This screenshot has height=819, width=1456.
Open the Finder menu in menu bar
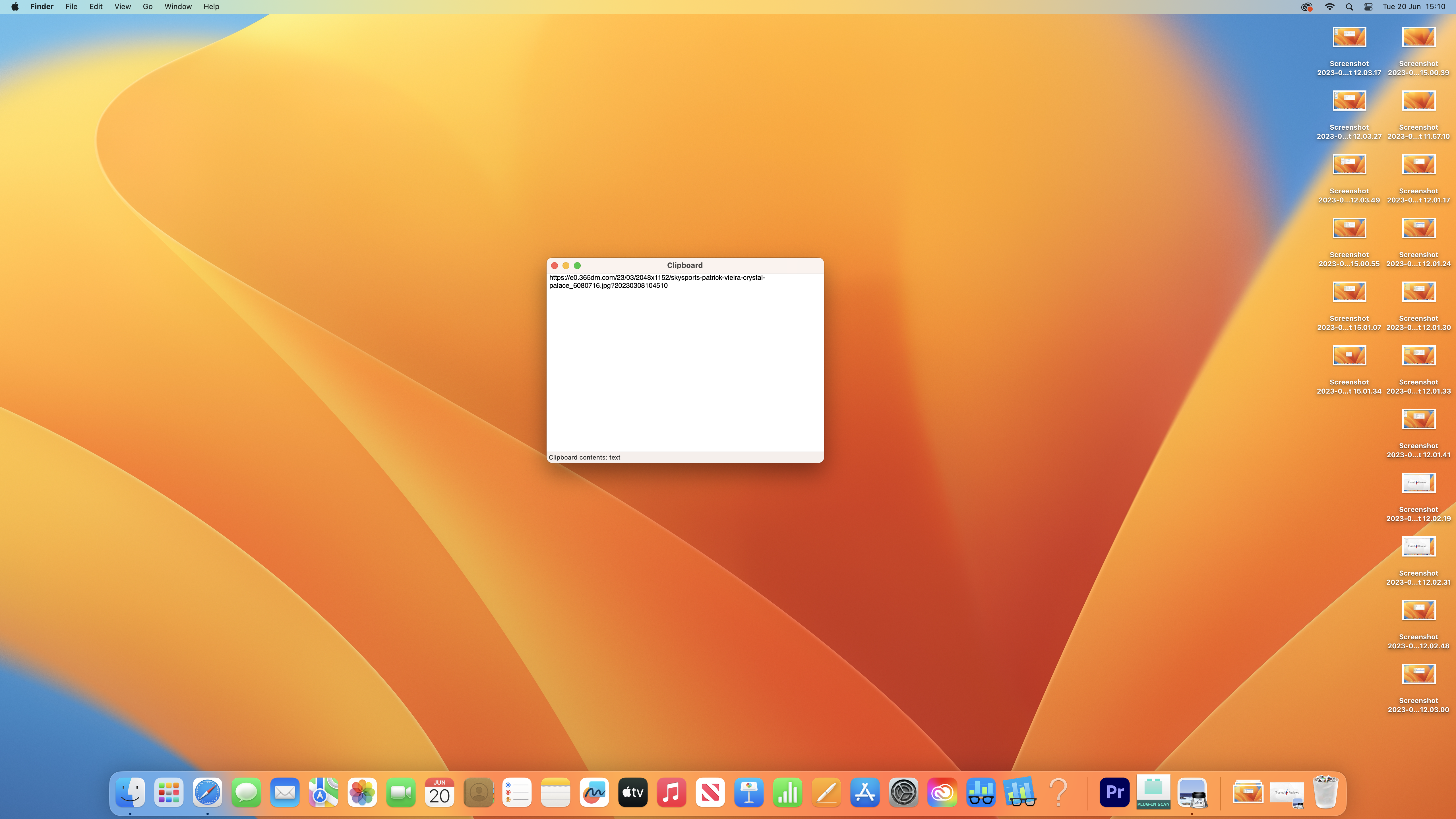click(x=42, y=7)
